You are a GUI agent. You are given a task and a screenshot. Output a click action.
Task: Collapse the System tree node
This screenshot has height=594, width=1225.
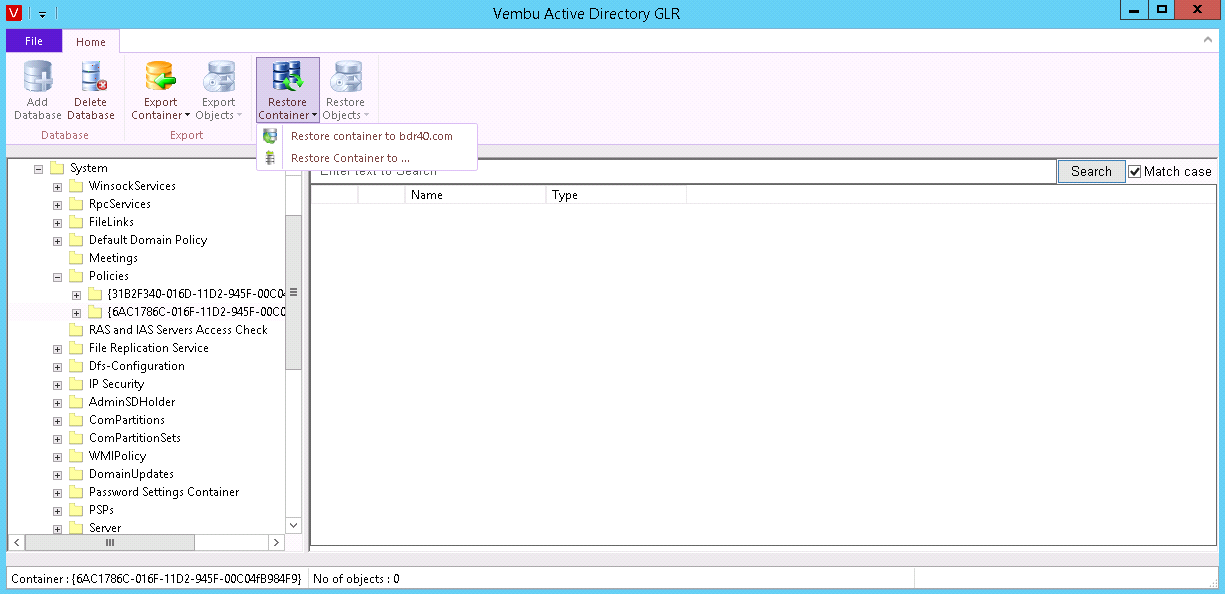coord(38,169)
